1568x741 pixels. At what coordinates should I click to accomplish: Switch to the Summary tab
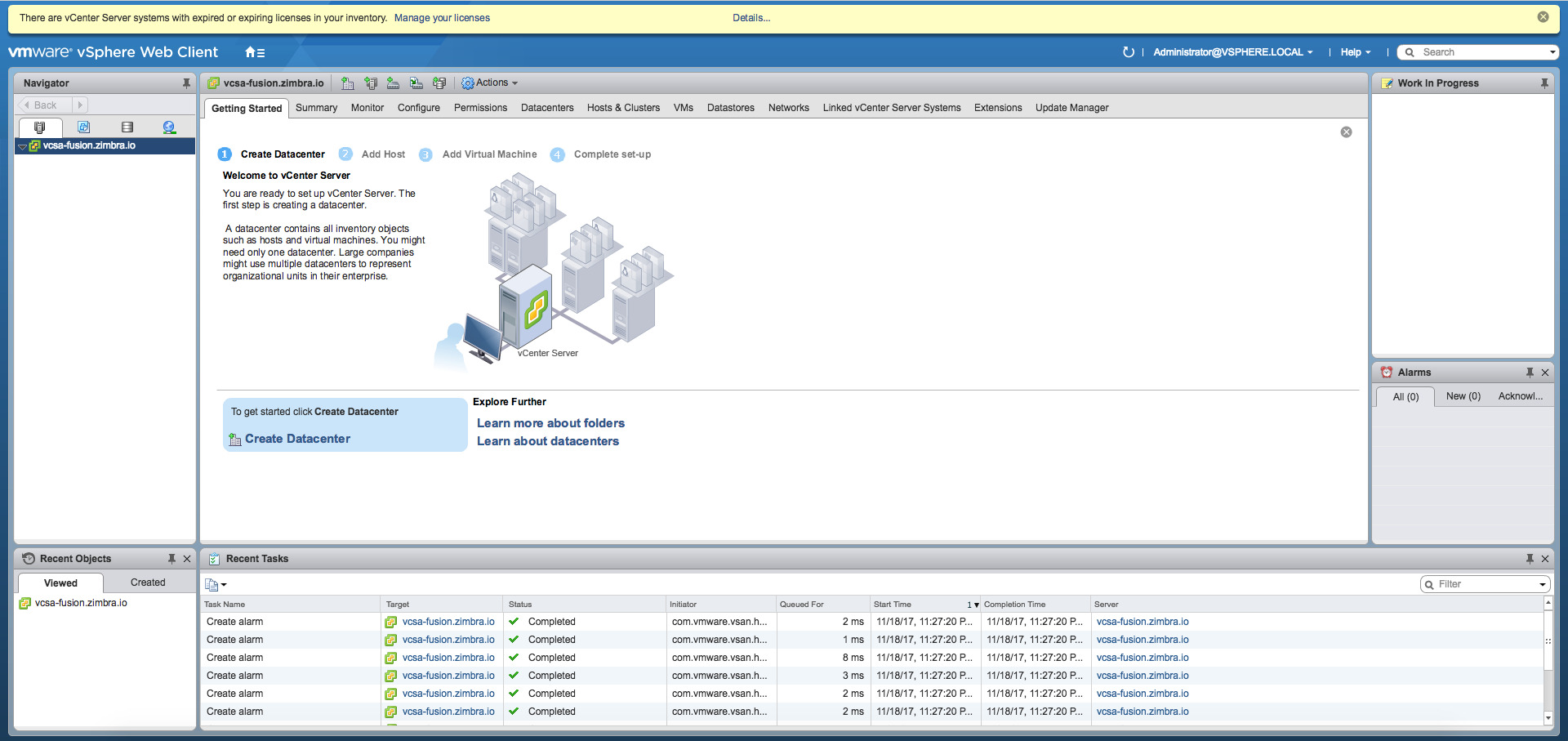pyautogui.click(x=316, y=108)
